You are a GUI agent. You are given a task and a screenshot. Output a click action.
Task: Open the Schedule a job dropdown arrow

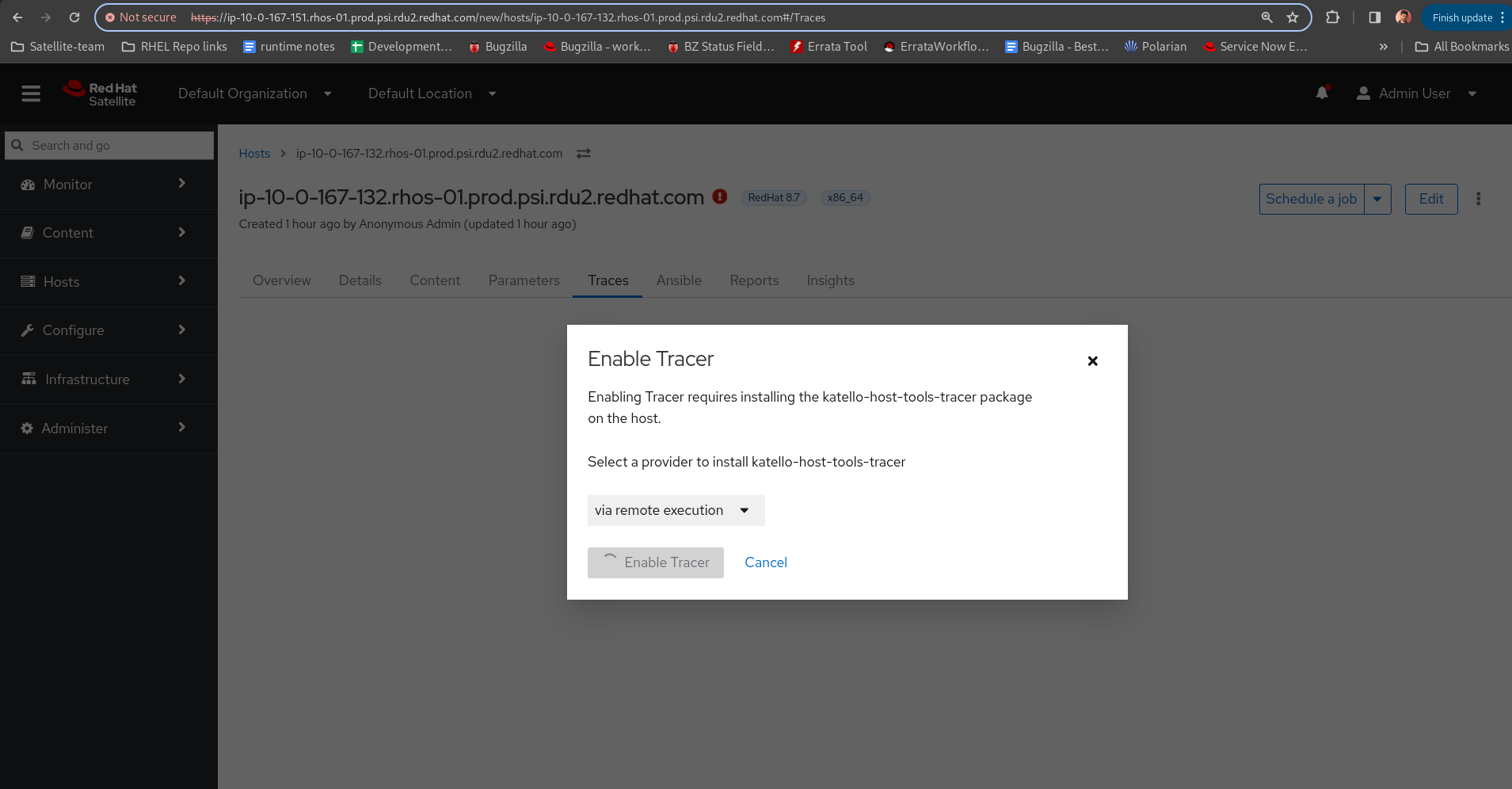coord(1377,199)
